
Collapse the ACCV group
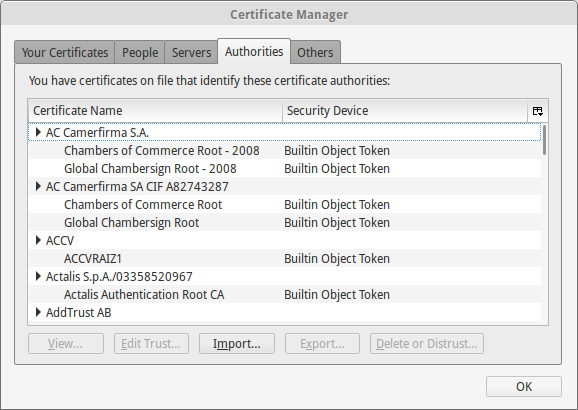[38, 240]
